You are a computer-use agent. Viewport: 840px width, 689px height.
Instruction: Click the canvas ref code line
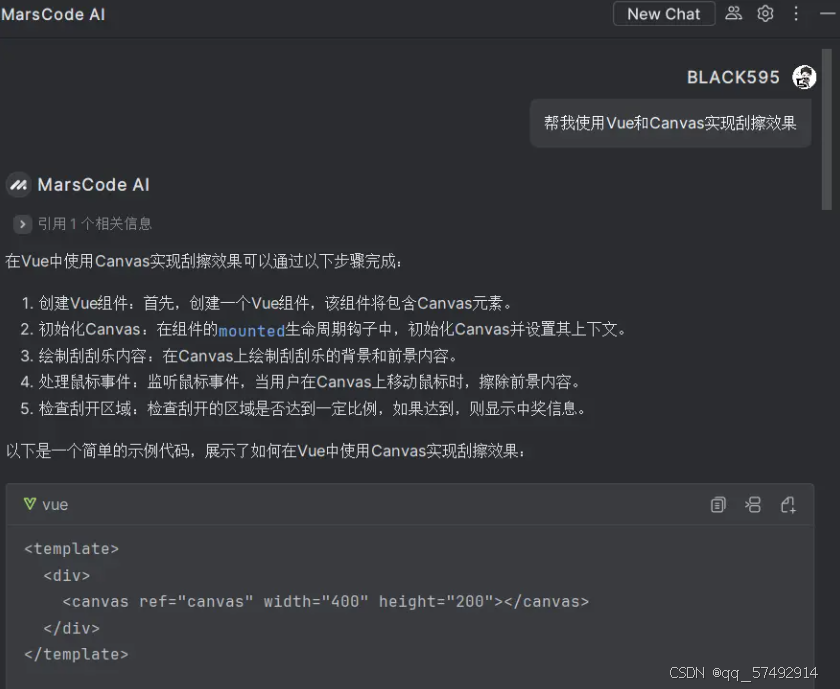(326, 602)
